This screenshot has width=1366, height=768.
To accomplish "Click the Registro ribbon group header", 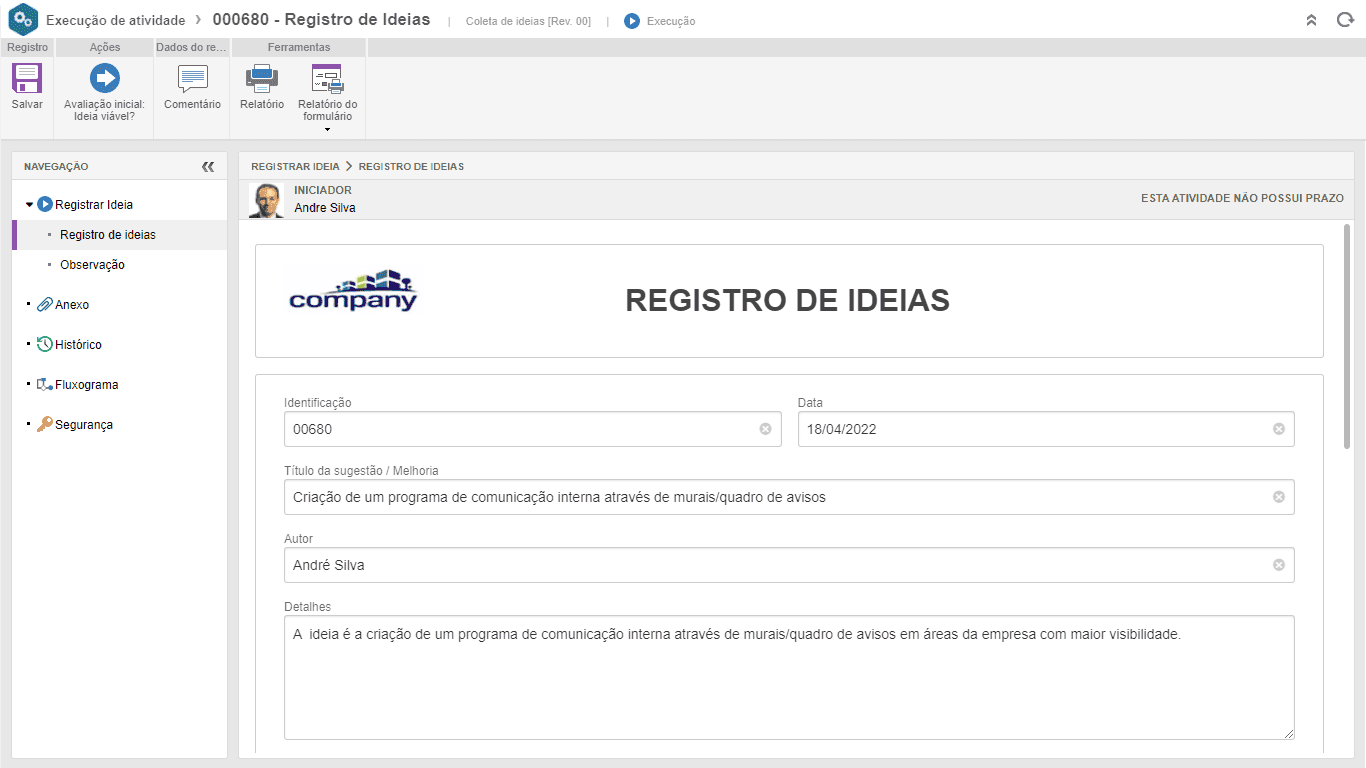I will pyautogui.click(x=27, y=47).
